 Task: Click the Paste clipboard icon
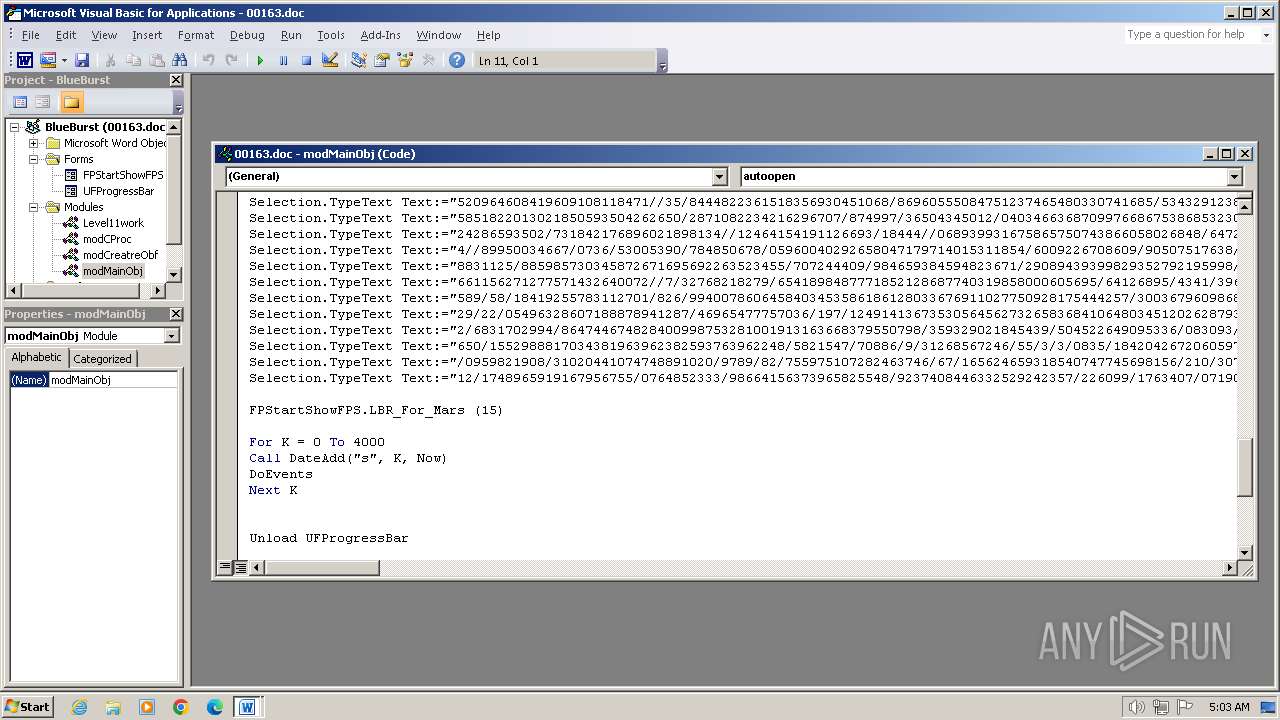pyautogui.click(x=157, y=61)
